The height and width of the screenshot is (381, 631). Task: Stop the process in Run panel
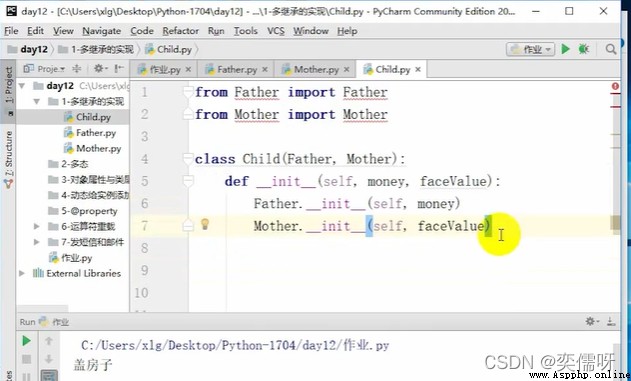pyautogui.click(x=26, y=359)
